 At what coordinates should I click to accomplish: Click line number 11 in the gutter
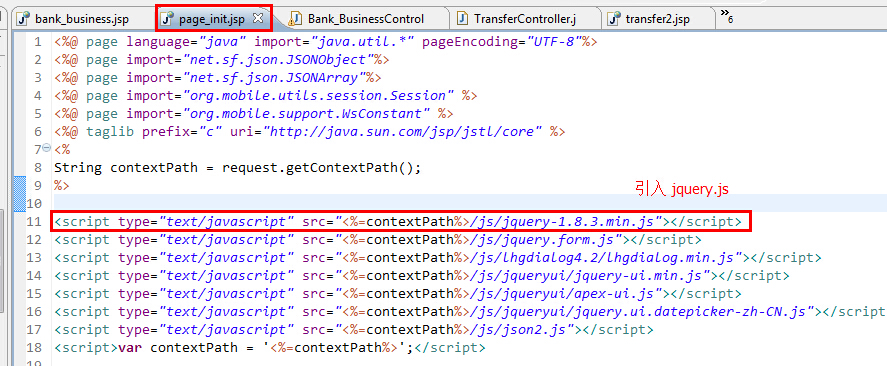34,221
